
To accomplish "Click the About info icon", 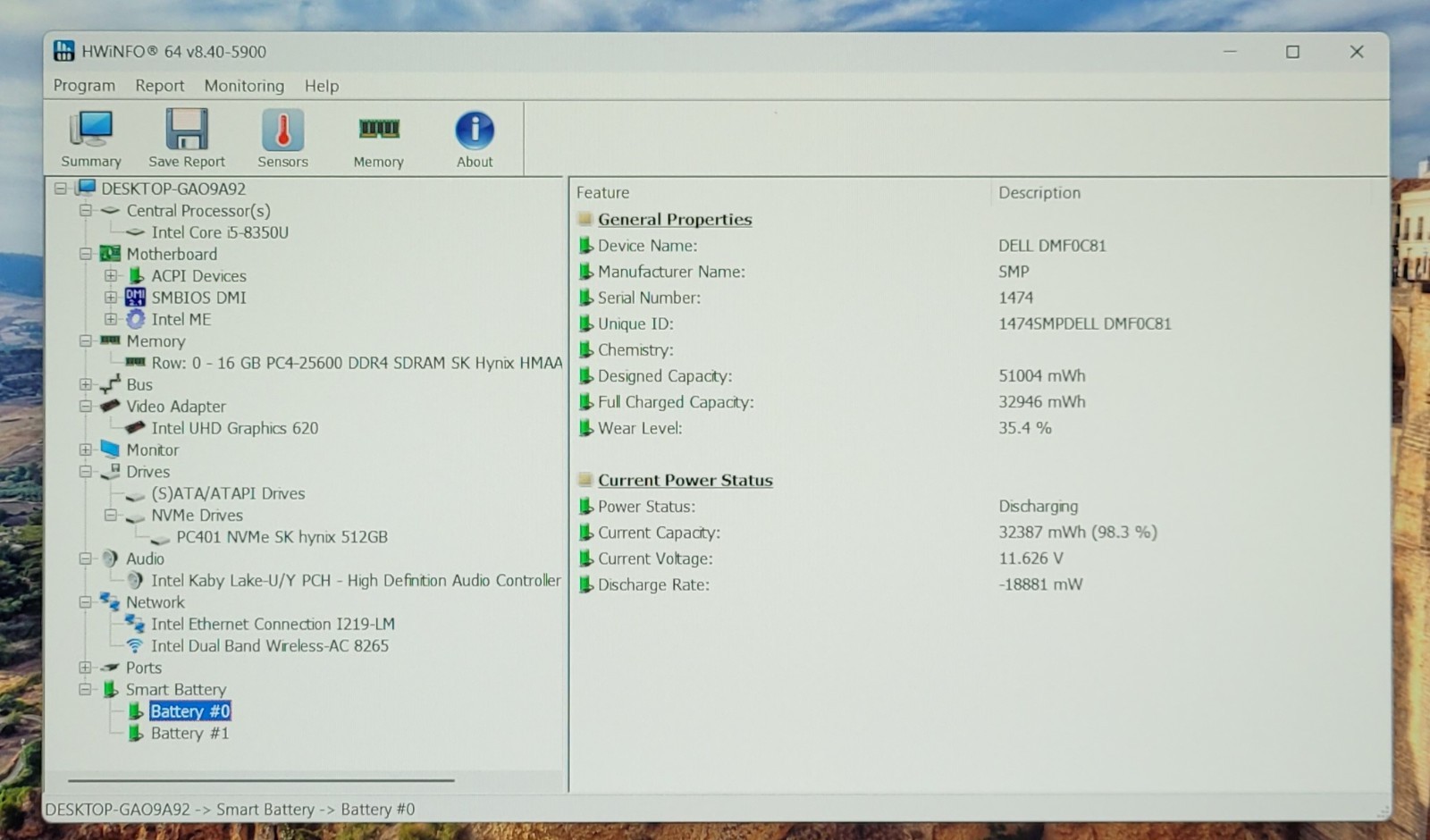I will tap(475, 139).
